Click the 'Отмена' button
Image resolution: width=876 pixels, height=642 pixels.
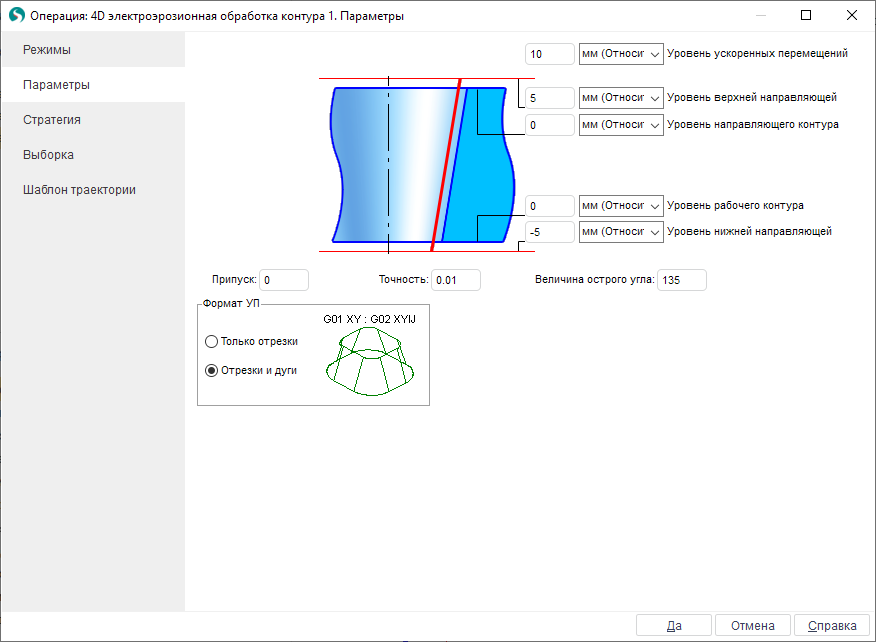tap(752, 626)
